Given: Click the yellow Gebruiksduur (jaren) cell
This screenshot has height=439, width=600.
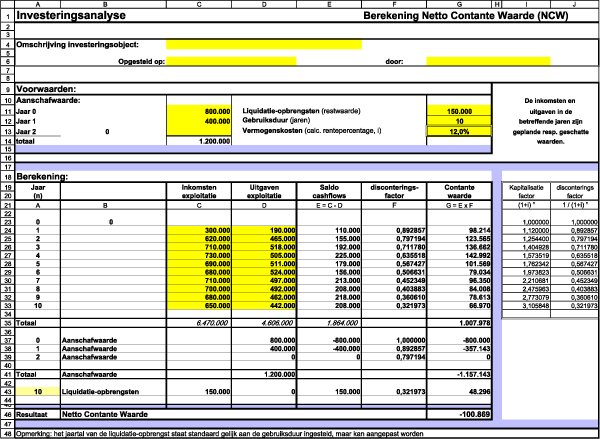Looking at the screenshot, I should [459, 121].
